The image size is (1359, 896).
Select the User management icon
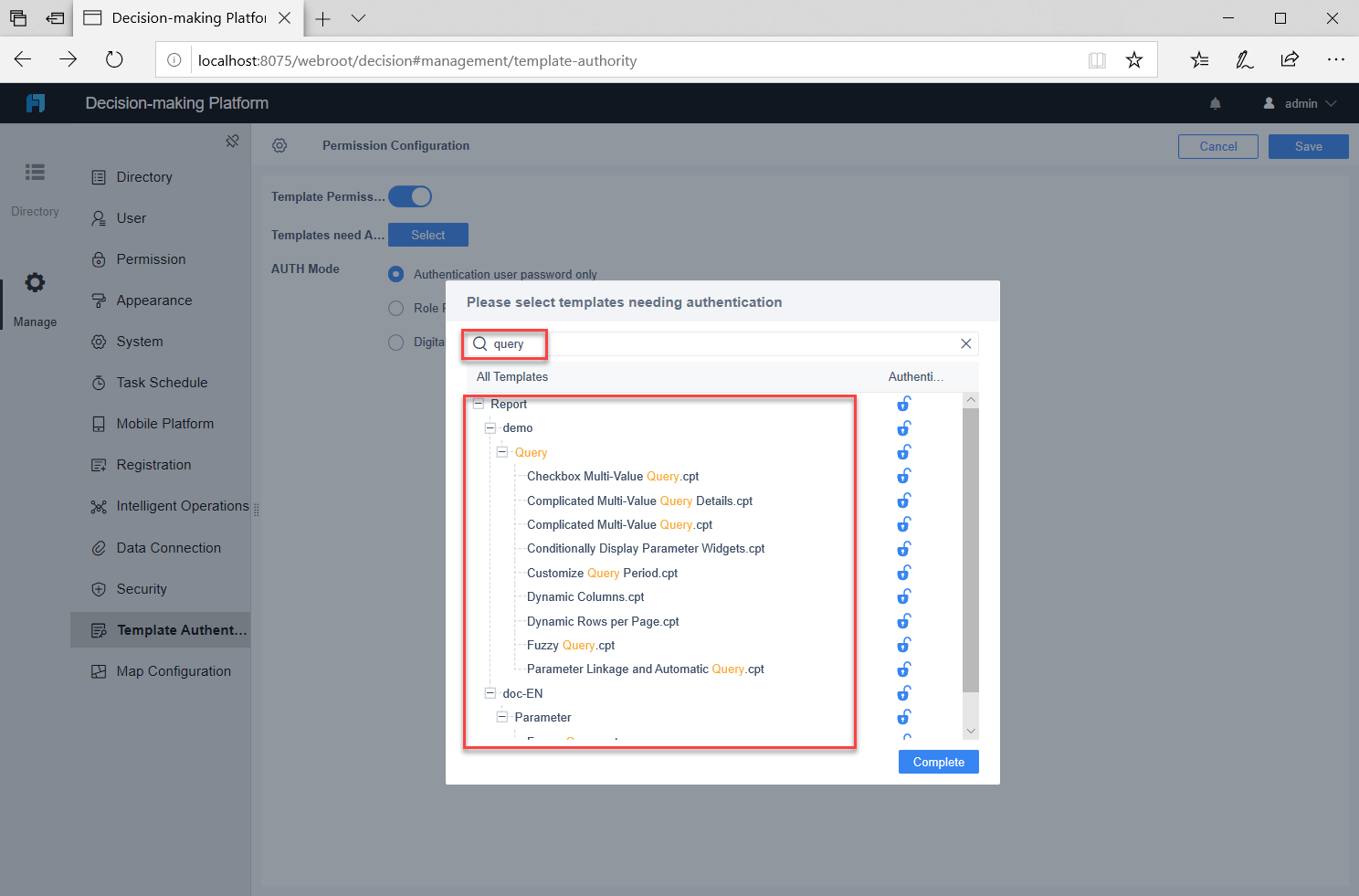[100, 217]
